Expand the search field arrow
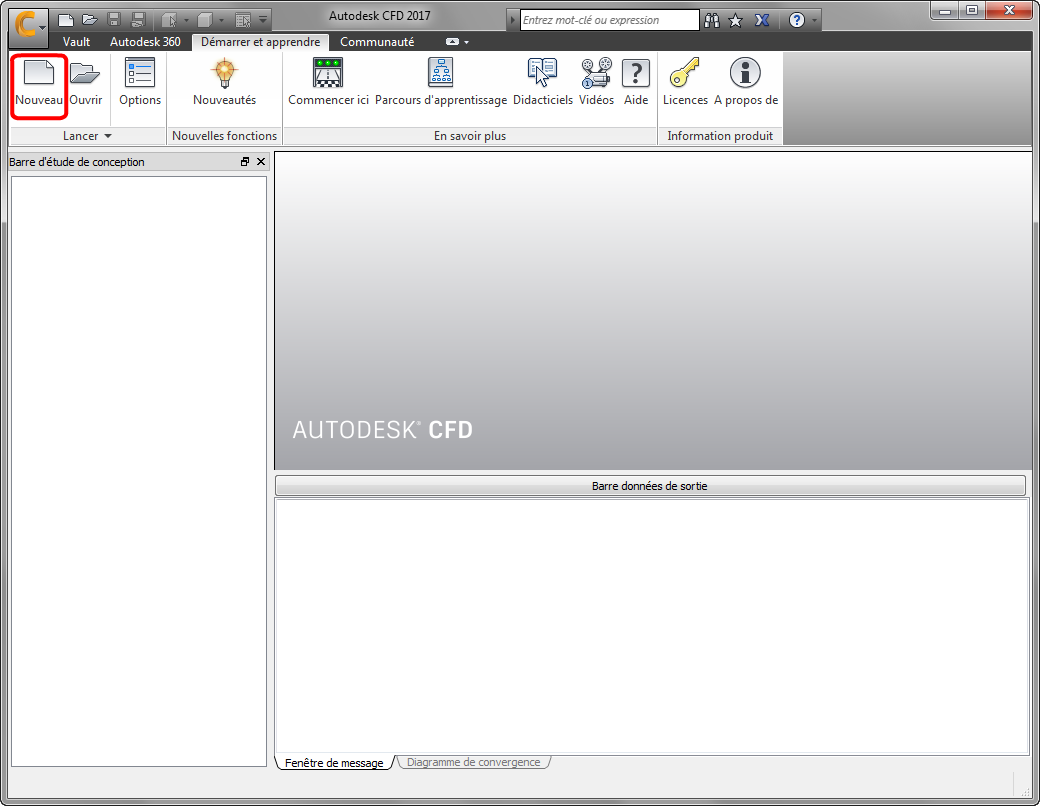Image resolution: width=1040 pixels, height=806 pixels. pos(513,20)
